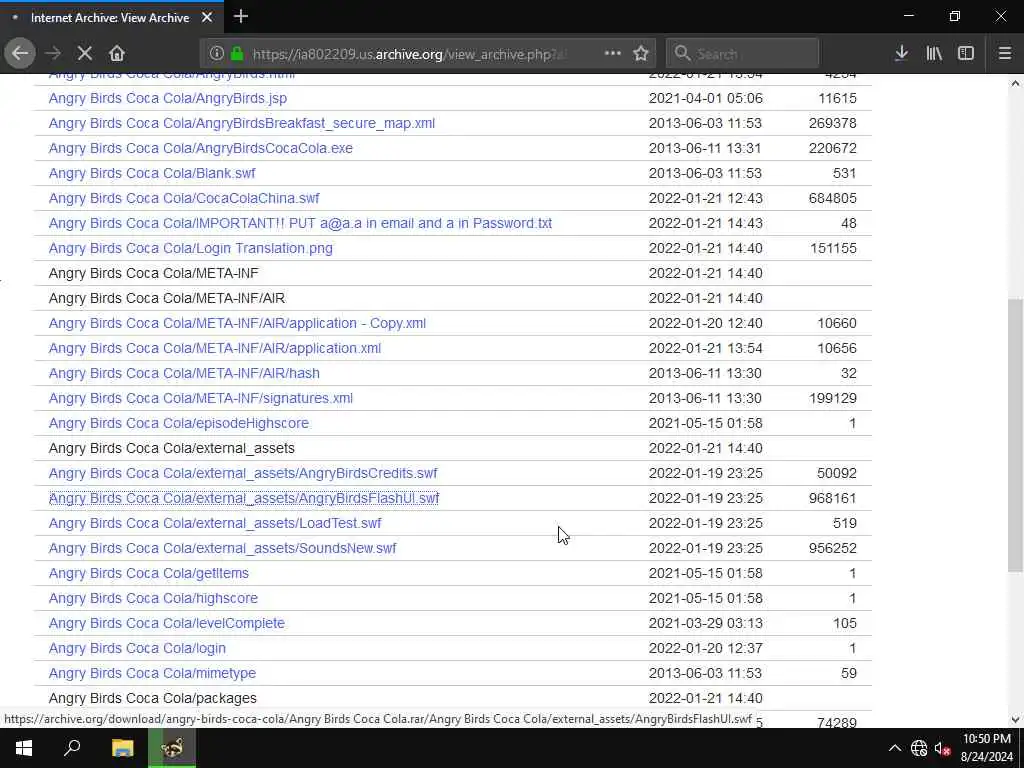Viewport: 1024px width, 768px height.
Task: Open the AngryBirdsCredits.swf link
Action: (x=243, y=473)
